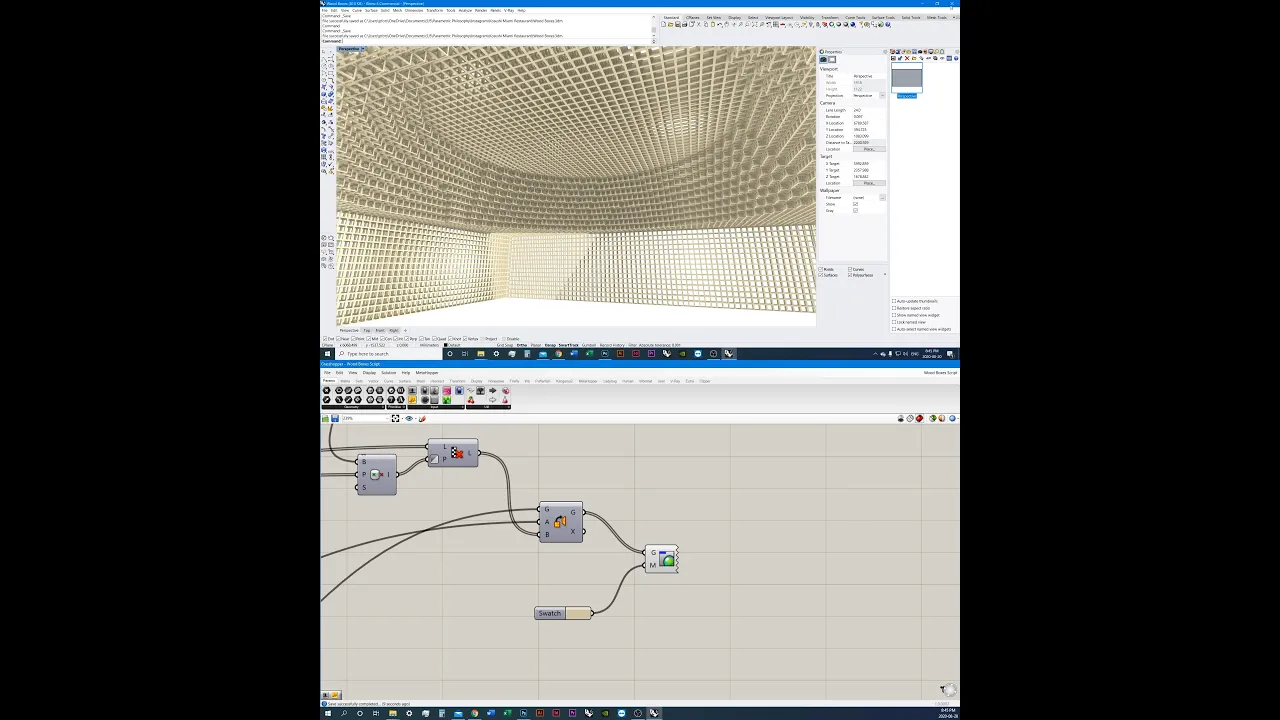Viewport: 1280px width, 720px height.
Task: Open the Rhino Render menu
Action: point(481,10)
